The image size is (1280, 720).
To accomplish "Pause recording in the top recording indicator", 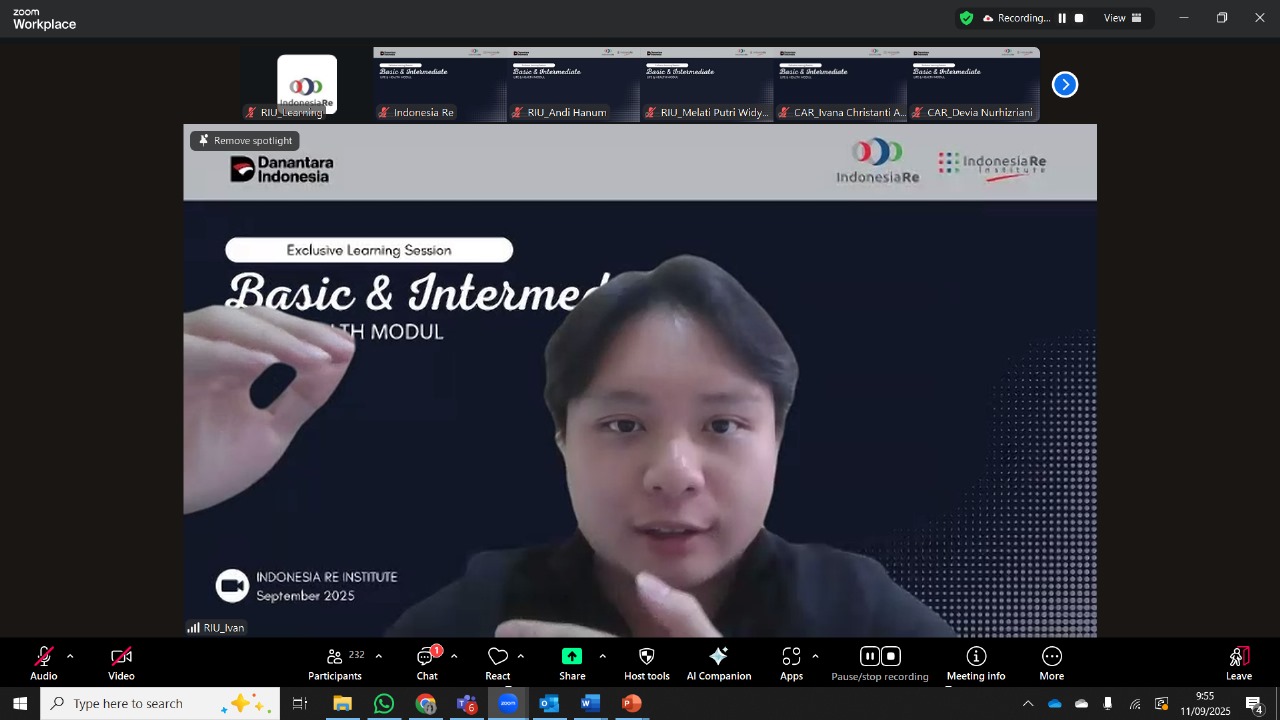I will tap(1062, 18).
